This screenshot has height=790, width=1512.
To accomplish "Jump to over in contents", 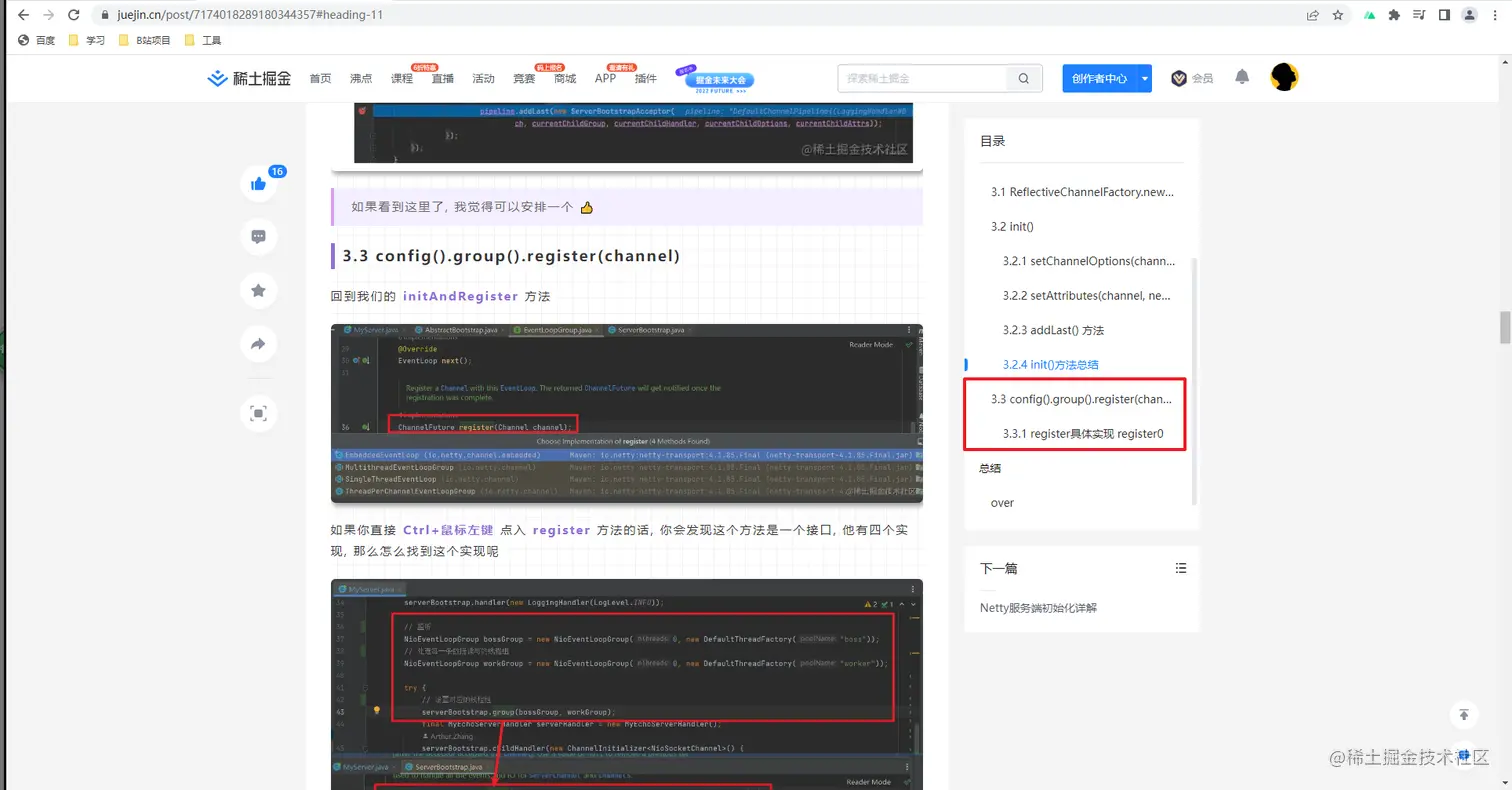I will [1002, 503].
